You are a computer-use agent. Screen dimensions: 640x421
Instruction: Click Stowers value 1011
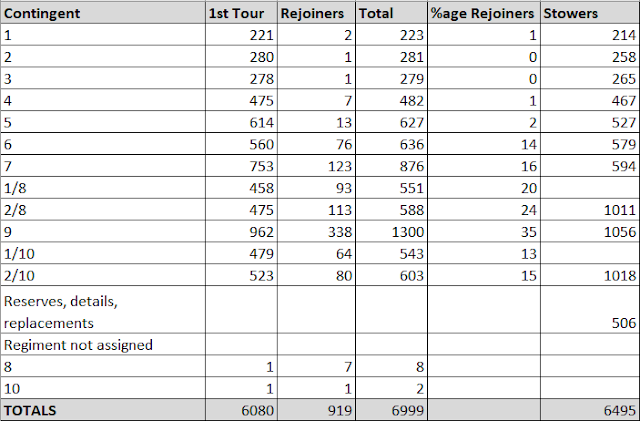pyautogui.click(x=620, y=210)
